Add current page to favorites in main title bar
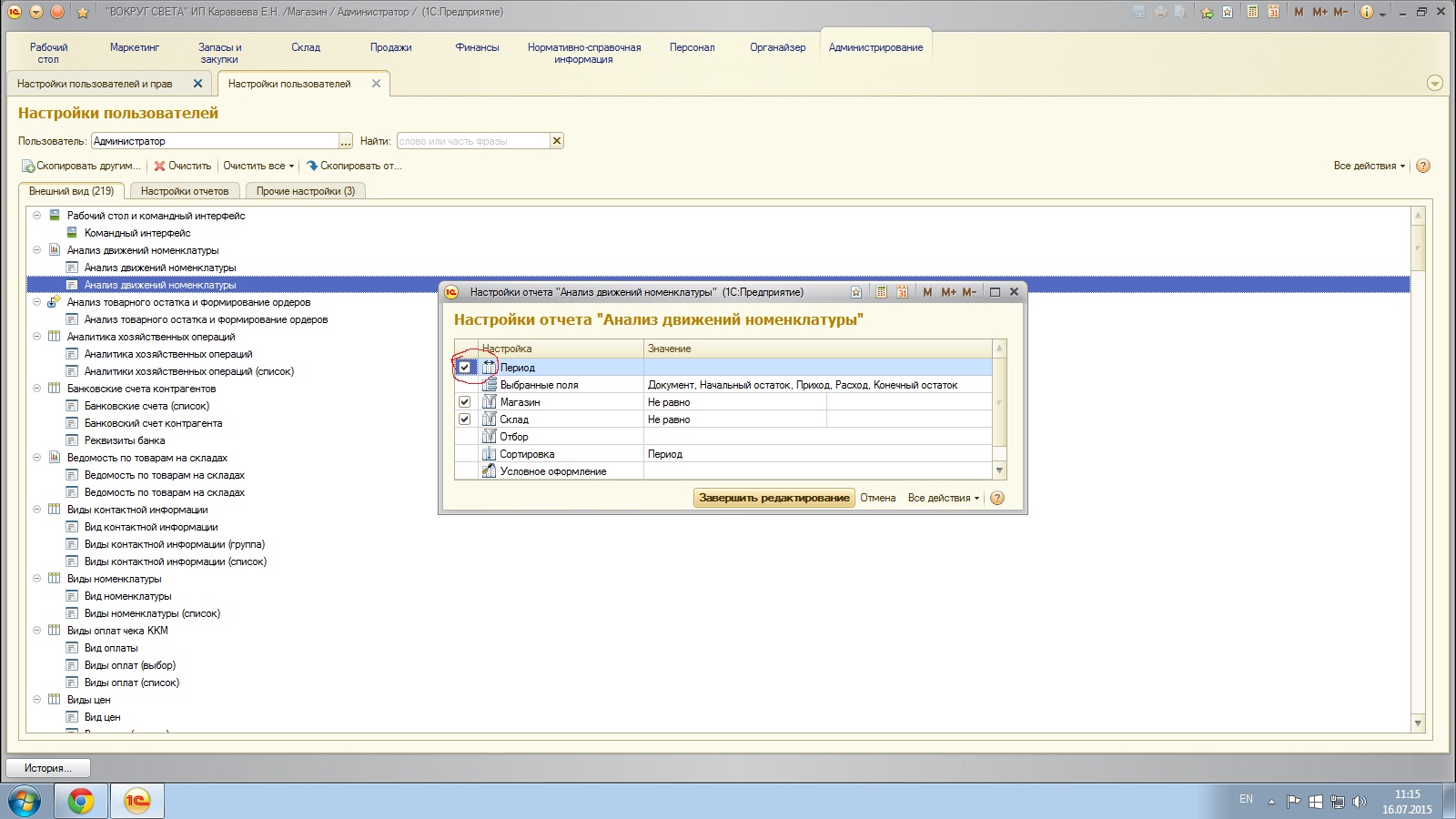Screen dimensions: 1456x819 point(1207,12)
